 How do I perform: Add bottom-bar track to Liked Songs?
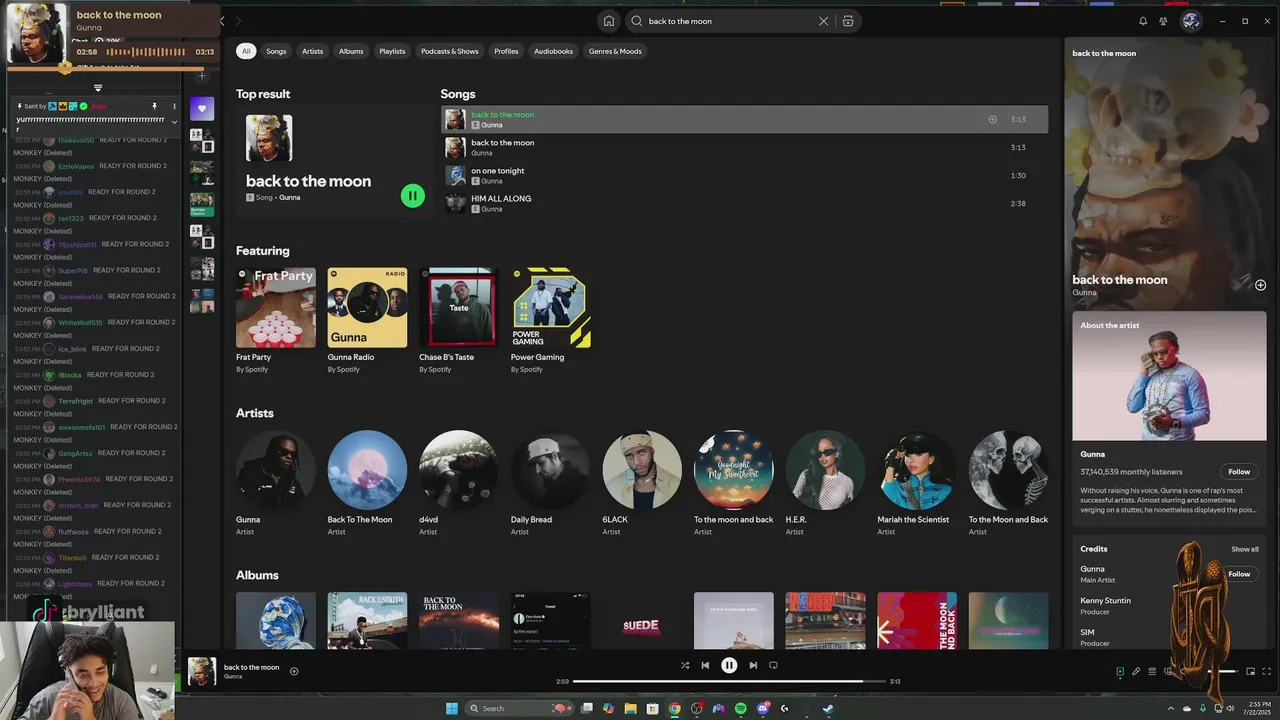(294, 671)
